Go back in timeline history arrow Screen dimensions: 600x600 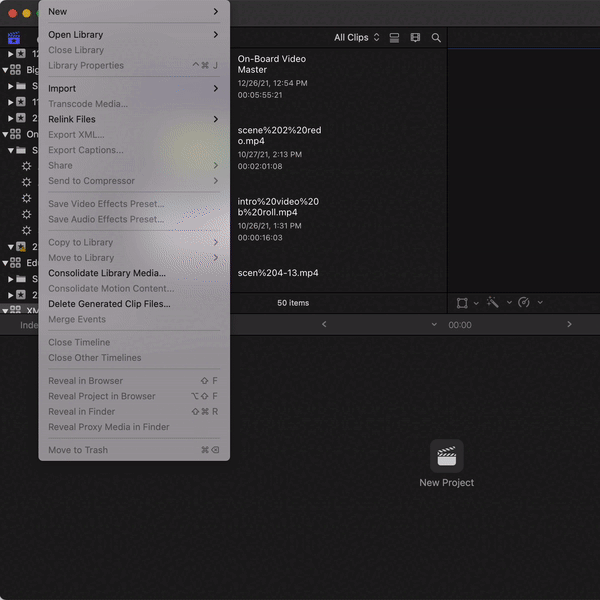(324, 324)
